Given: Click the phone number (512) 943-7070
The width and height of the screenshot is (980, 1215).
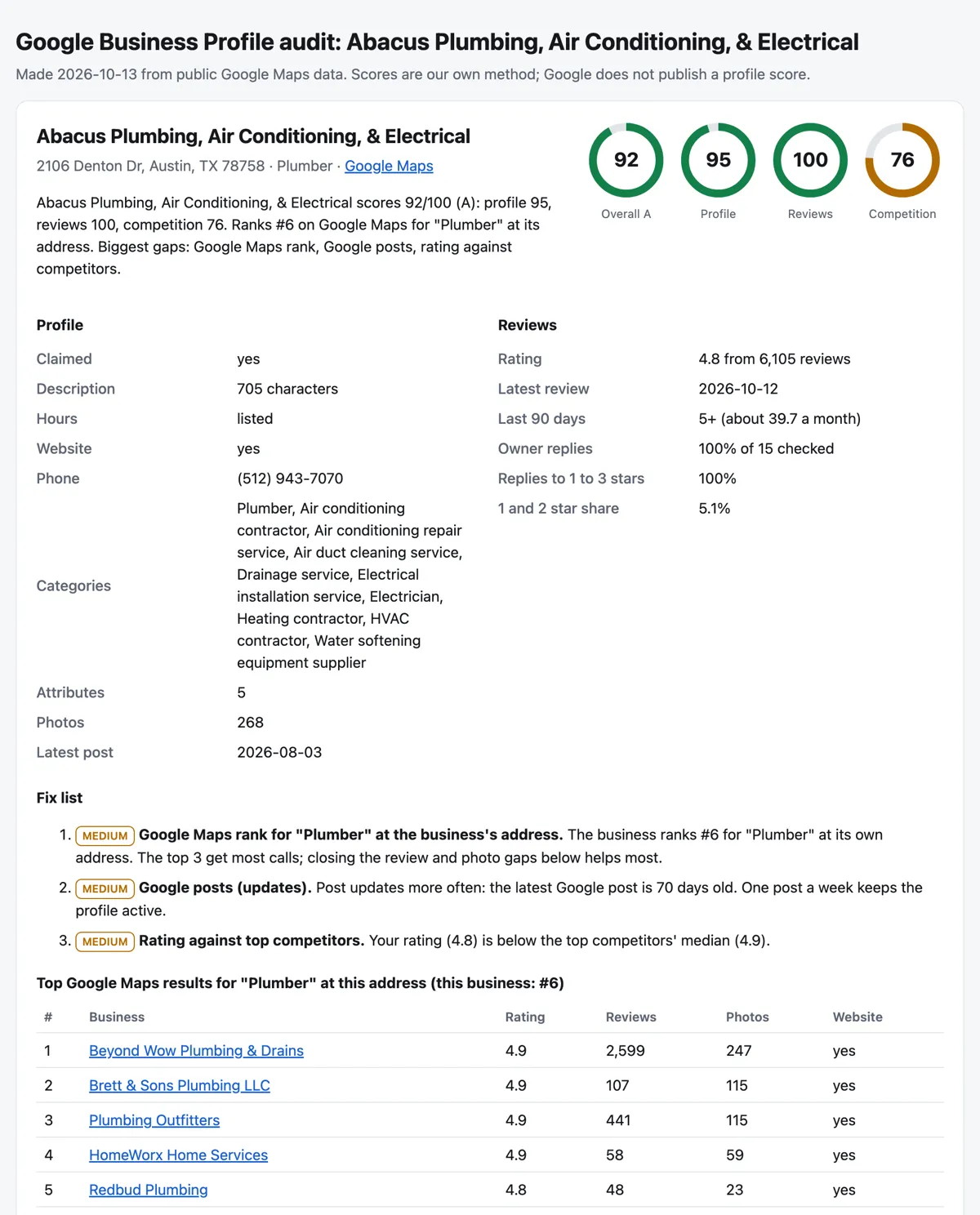Looking at the screenshot, I should 290,478.
